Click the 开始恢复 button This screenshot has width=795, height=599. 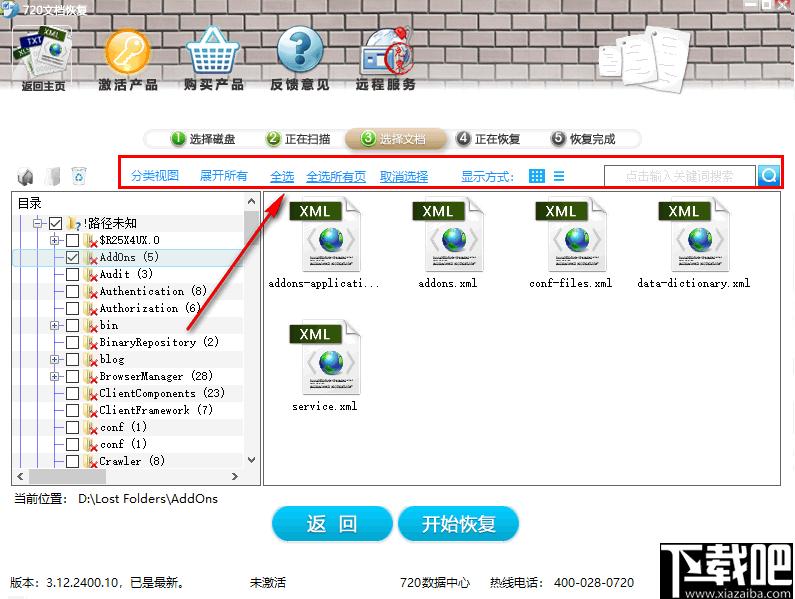coord(458,523)
